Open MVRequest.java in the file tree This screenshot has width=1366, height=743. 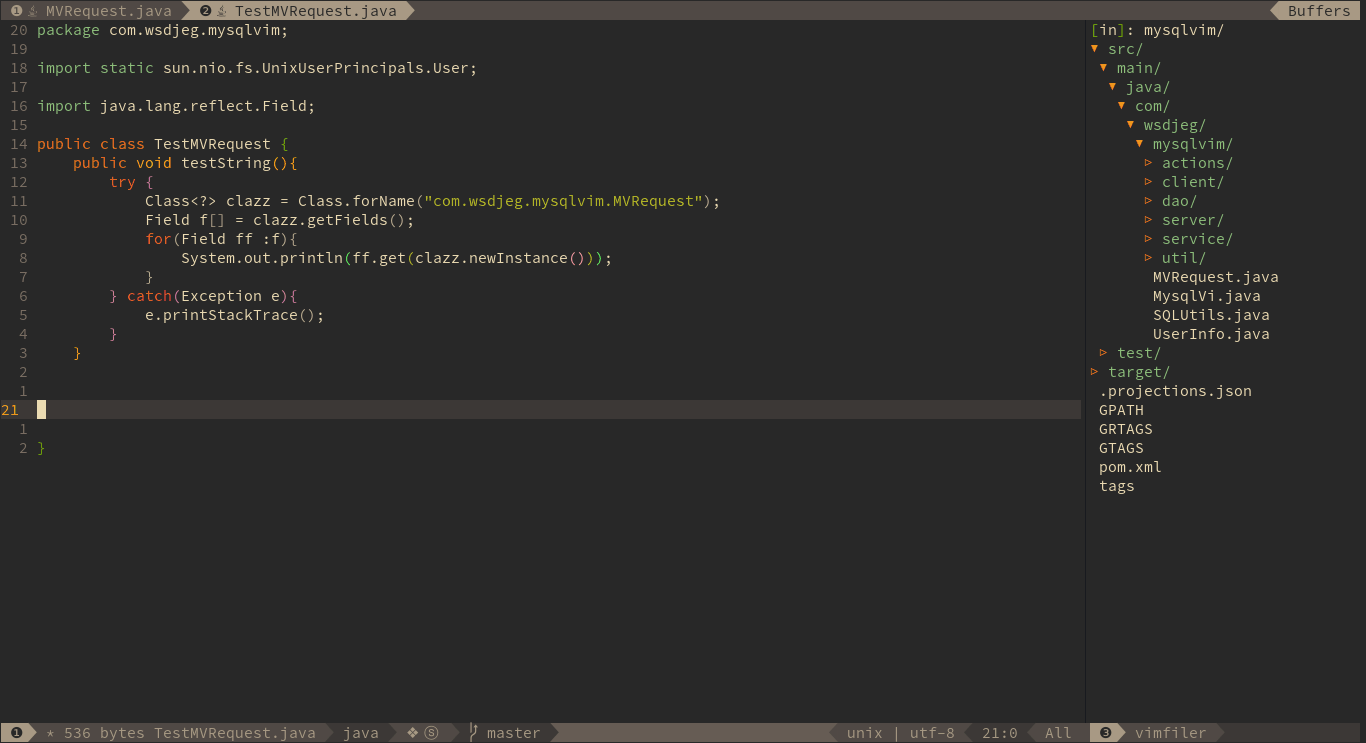(1216, 277)
